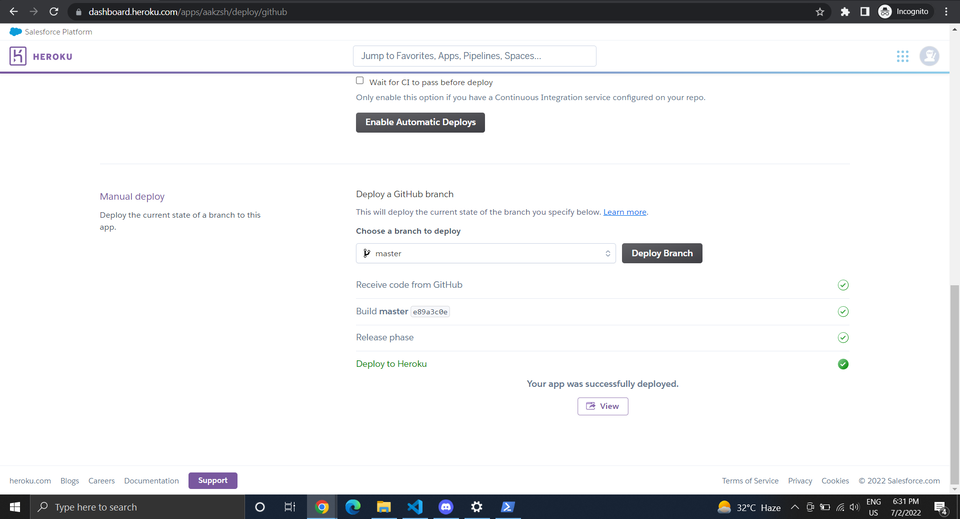This screenshot has width=960, height=519.
Task: Open the Windows Start menu
Action: [15, 507]
